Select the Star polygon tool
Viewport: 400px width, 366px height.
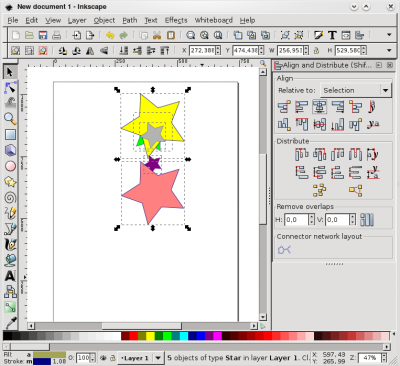(10, 182)
